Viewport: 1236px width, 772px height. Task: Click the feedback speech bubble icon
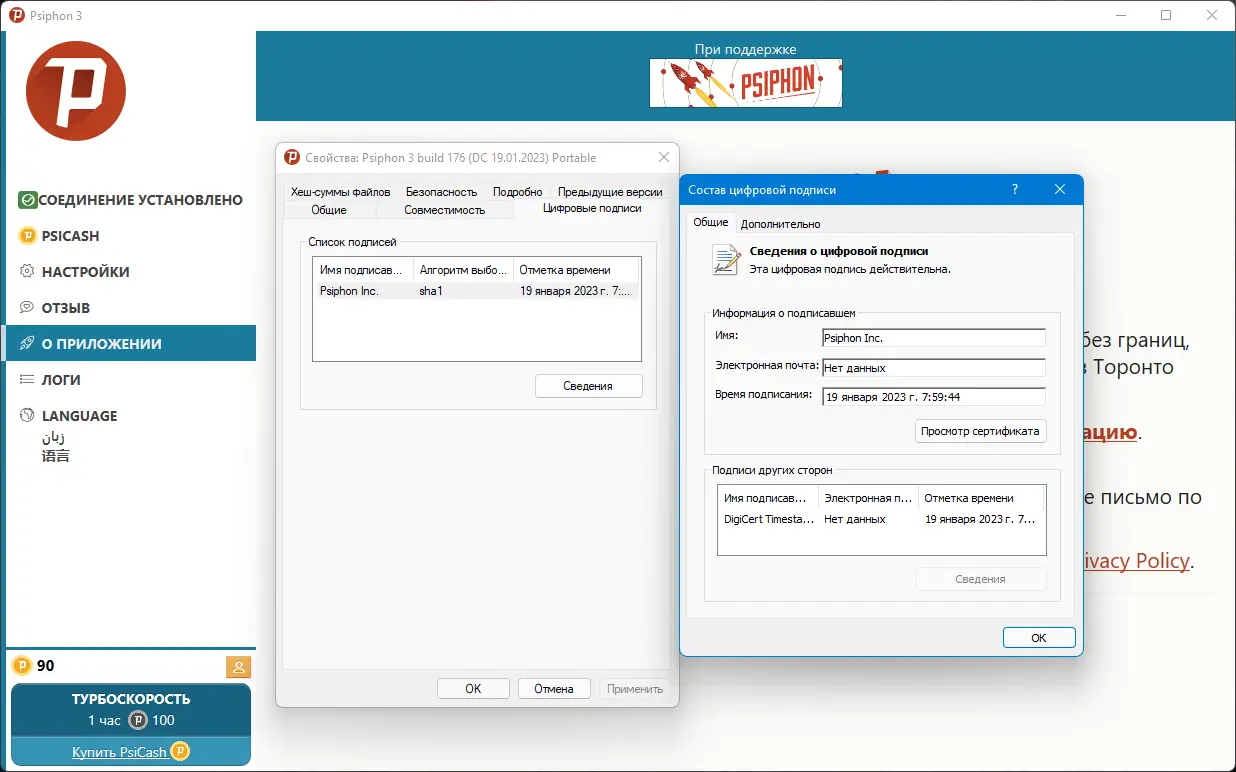28,308
